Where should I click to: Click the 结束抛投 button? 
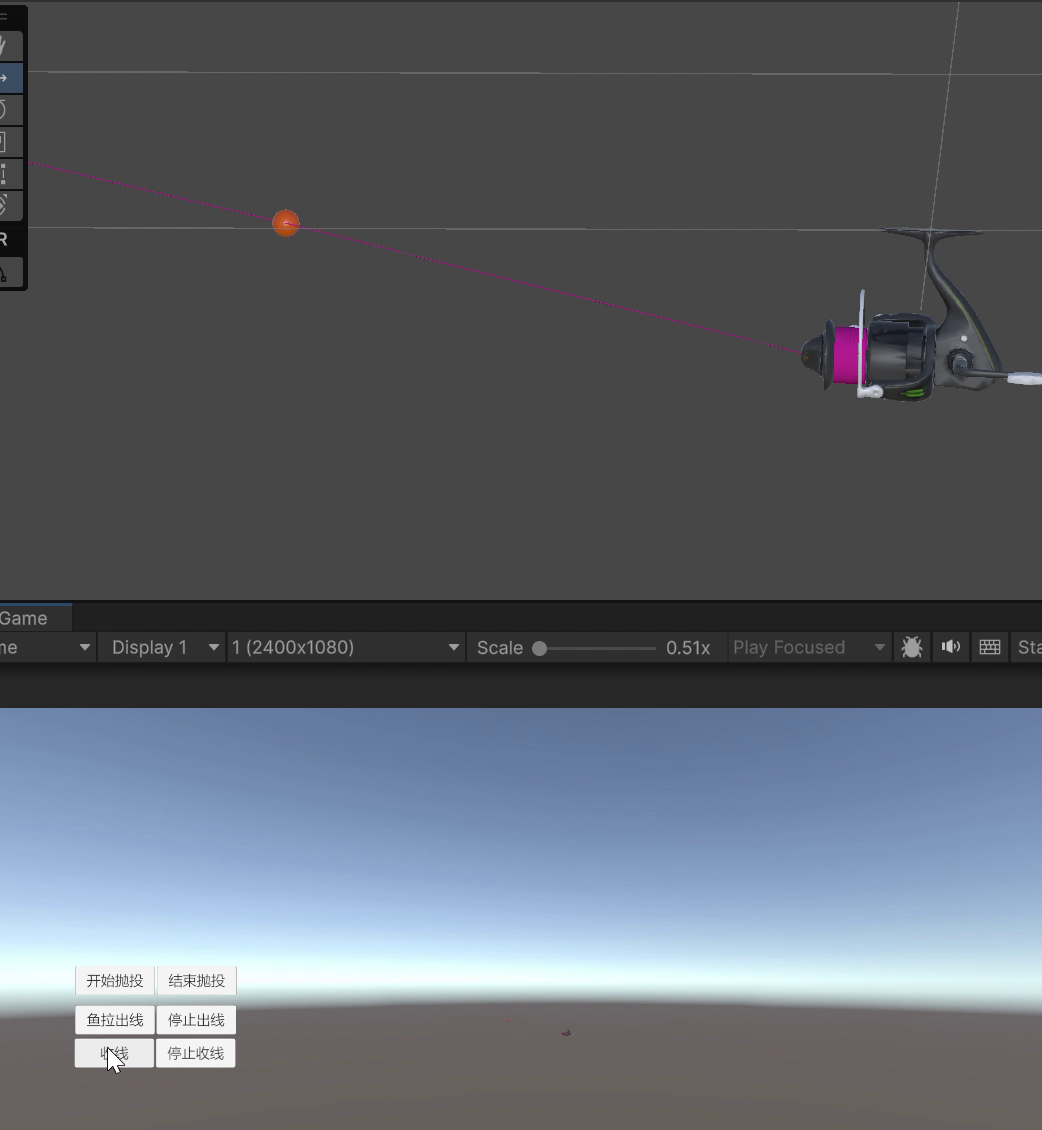196,981
